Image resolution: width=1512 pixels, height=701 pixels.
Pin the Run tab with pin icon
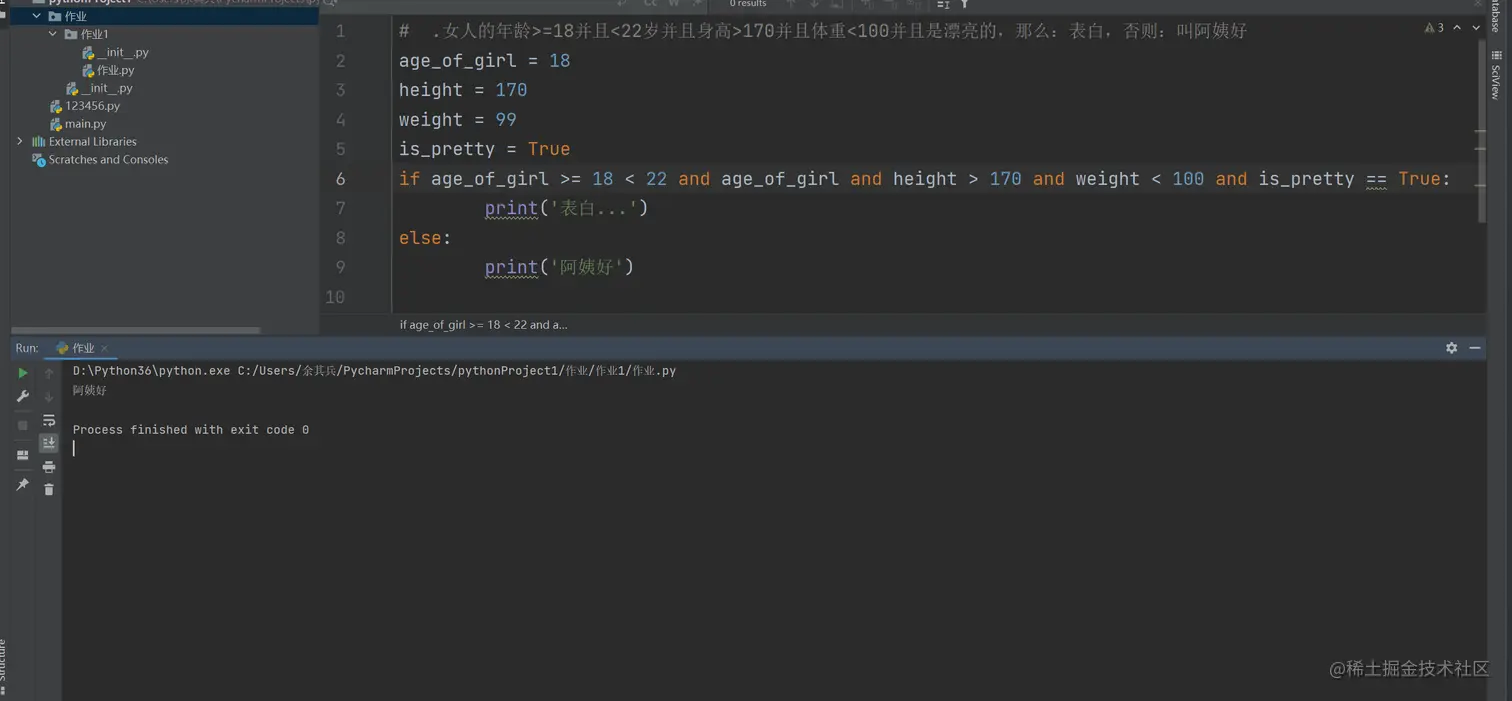23,485
